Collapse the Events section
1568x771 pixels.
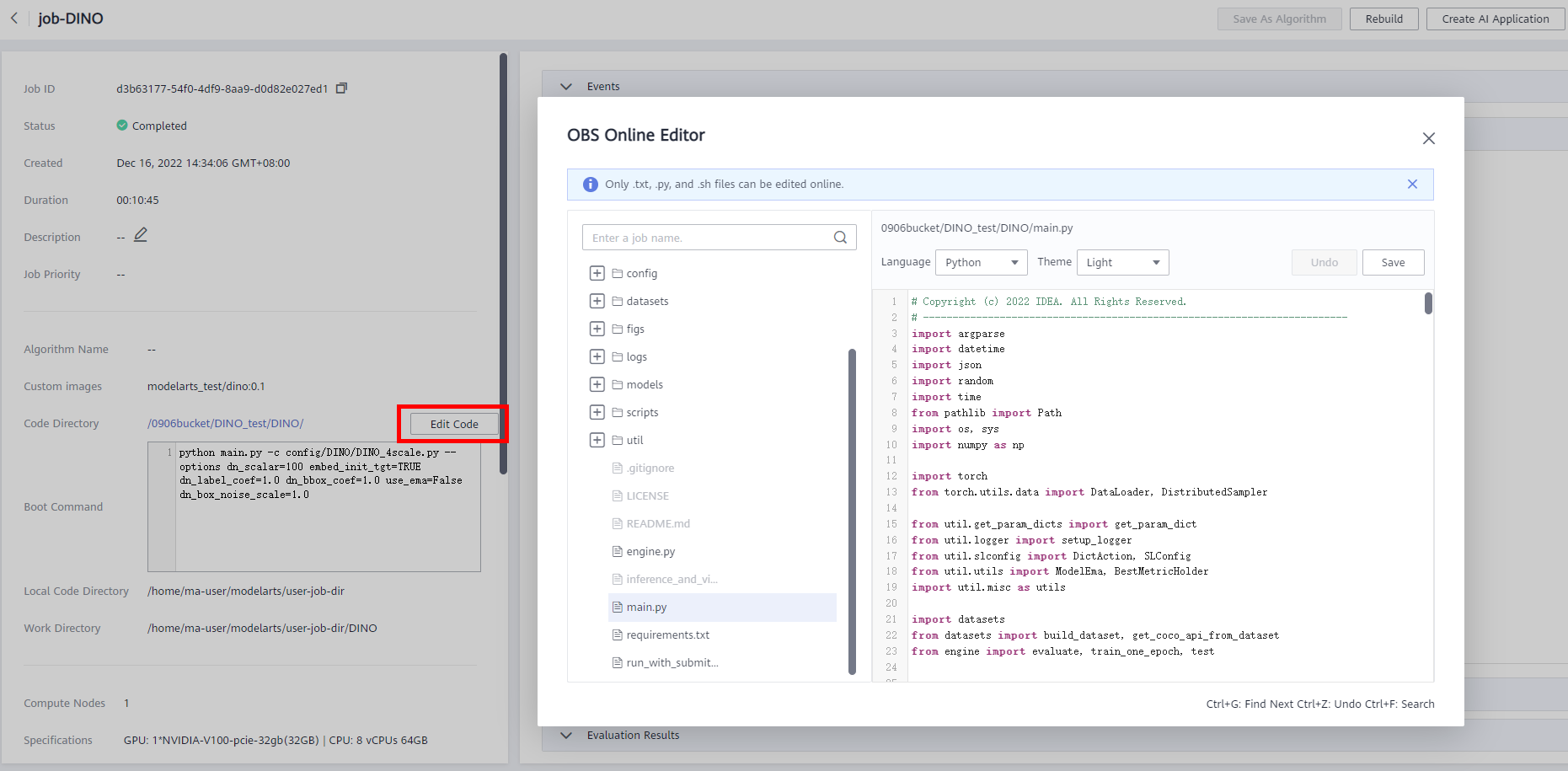(x=566, y=87)
